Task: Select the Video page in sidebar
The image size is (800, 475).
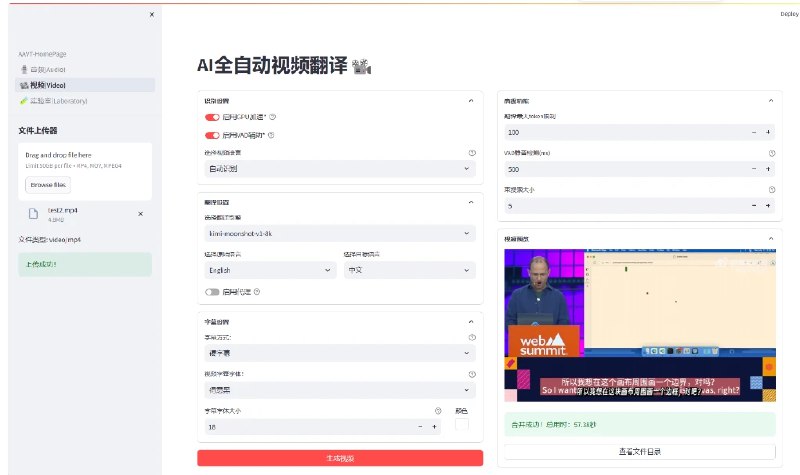Action: click(x=85, y=85)
